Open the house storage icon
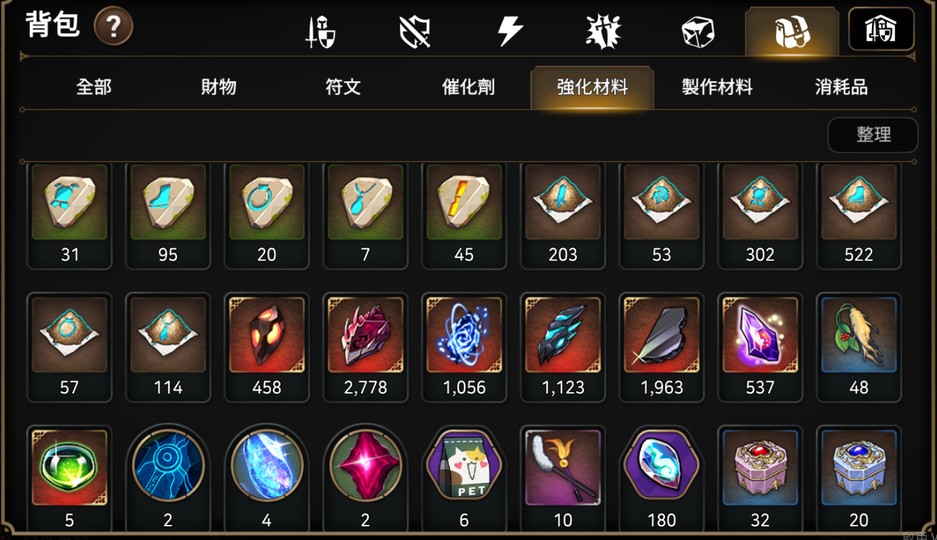 (x=881, y=29)
